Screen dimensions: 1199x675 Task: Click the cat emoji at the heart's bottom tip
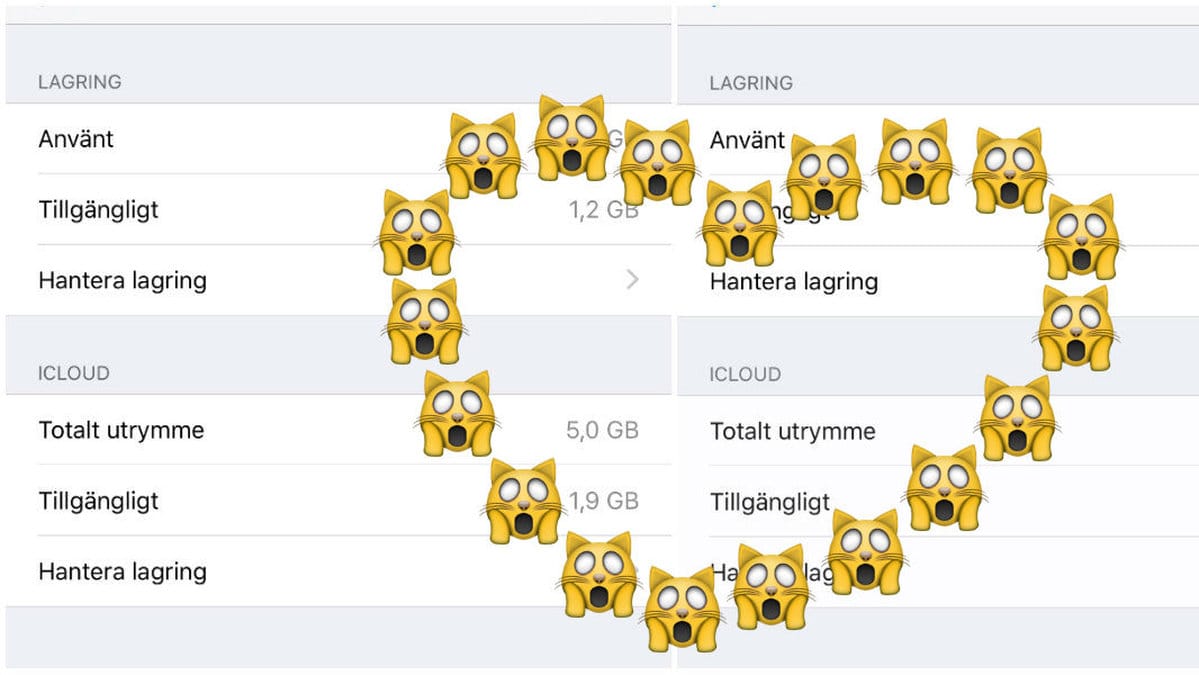pyautogui.click(x=682, y=609)
